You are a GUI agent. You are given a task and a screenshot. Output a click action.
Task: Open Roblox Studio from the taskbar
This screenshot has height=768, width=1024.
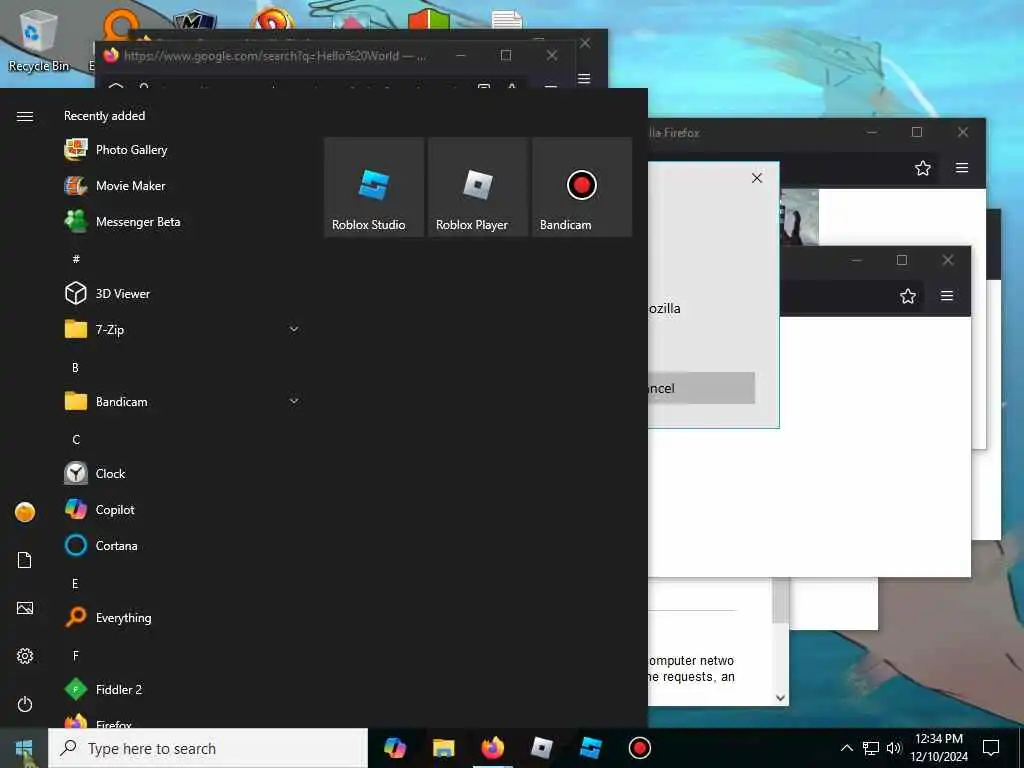coord(590,748)
